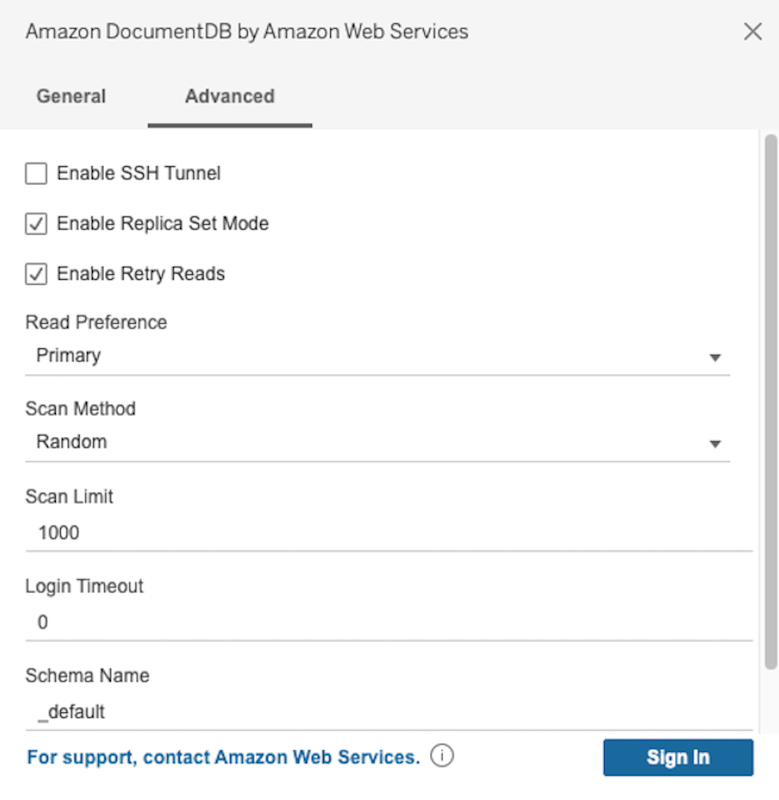Select the Advanced tab
Image resolution: width=779 pixels, height=800 pixels.
click(229, 96)
